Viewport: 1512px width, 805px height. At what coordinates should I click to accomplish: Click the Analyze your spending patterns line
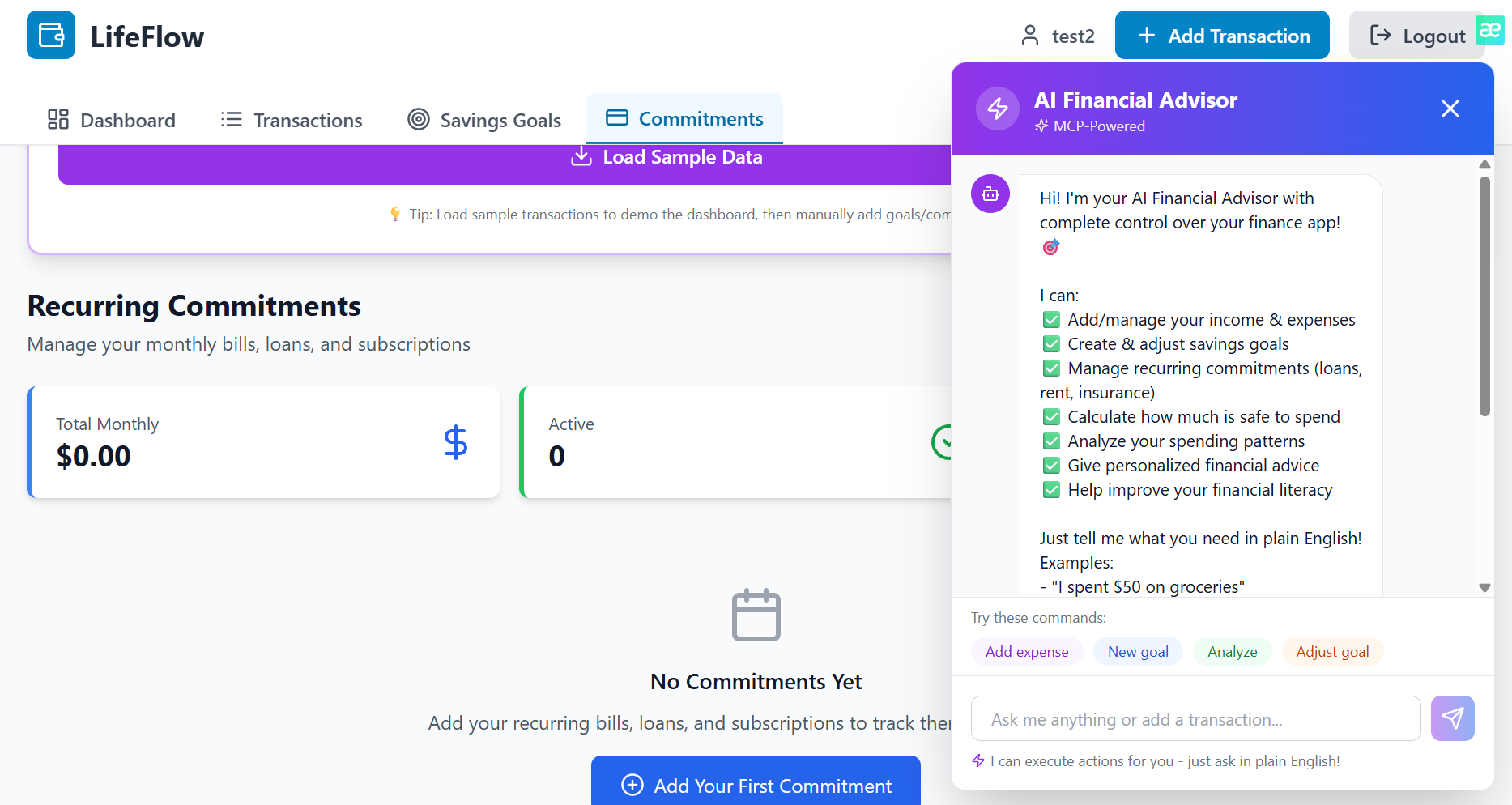click(1173, 441)
